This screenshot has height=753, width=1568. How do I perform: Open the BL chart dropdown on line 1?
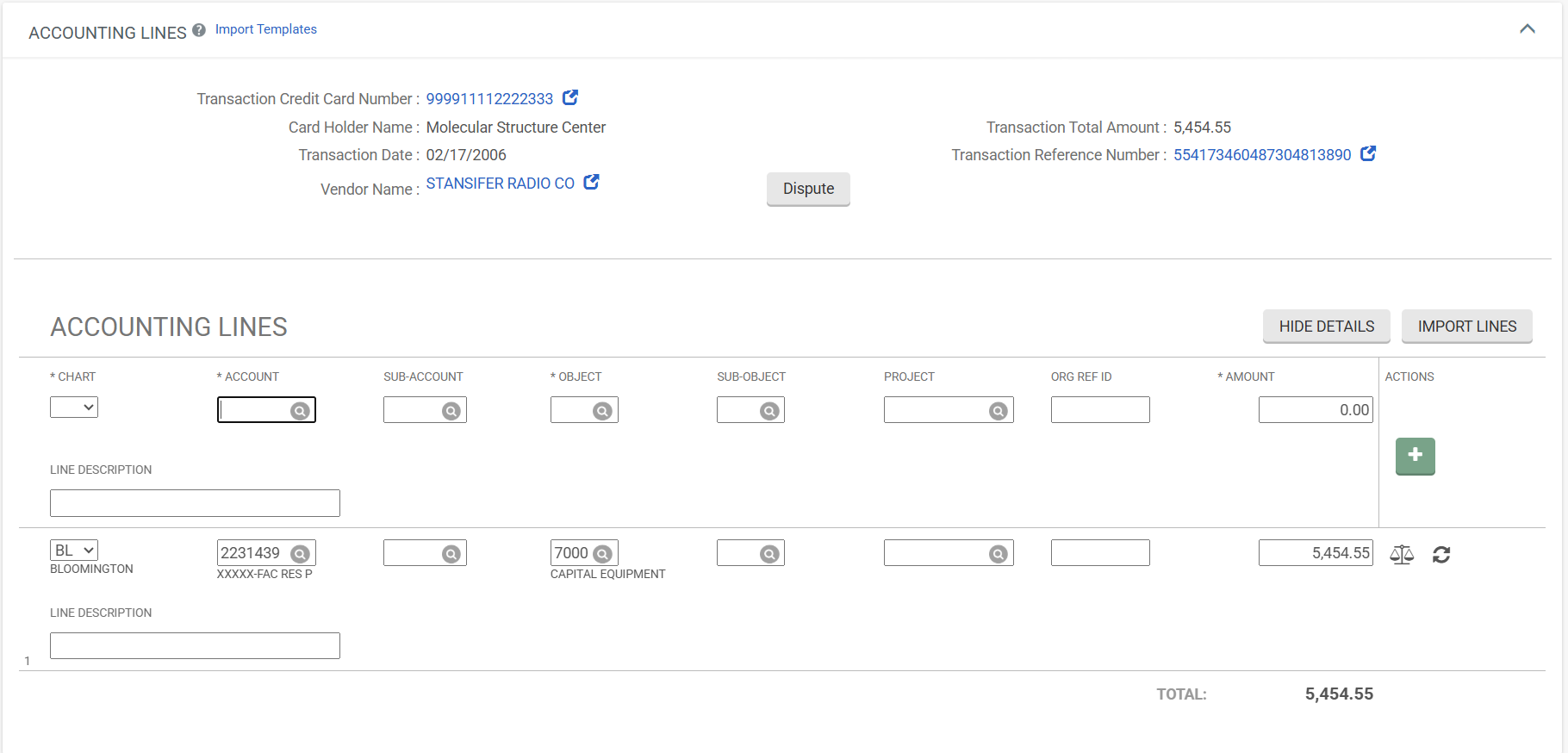(74, 550)
